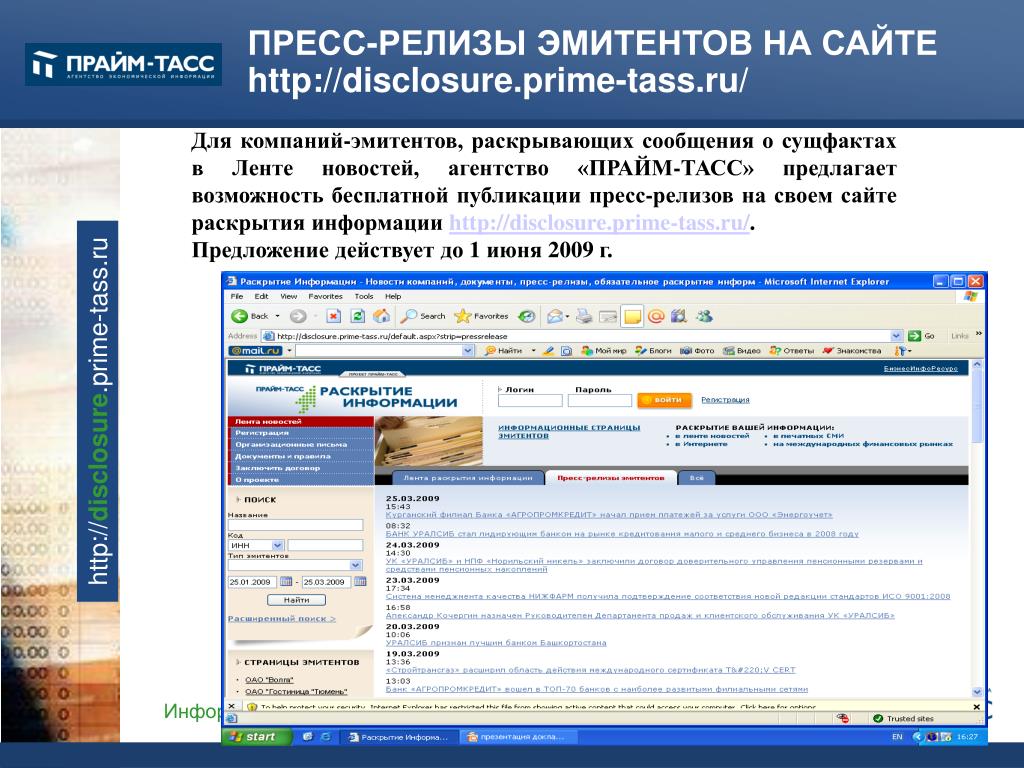Image resolution: width=1024 pixels, height=768 pixels.
Task: Click the address bar URL field
Action: [x=581, y=336]
